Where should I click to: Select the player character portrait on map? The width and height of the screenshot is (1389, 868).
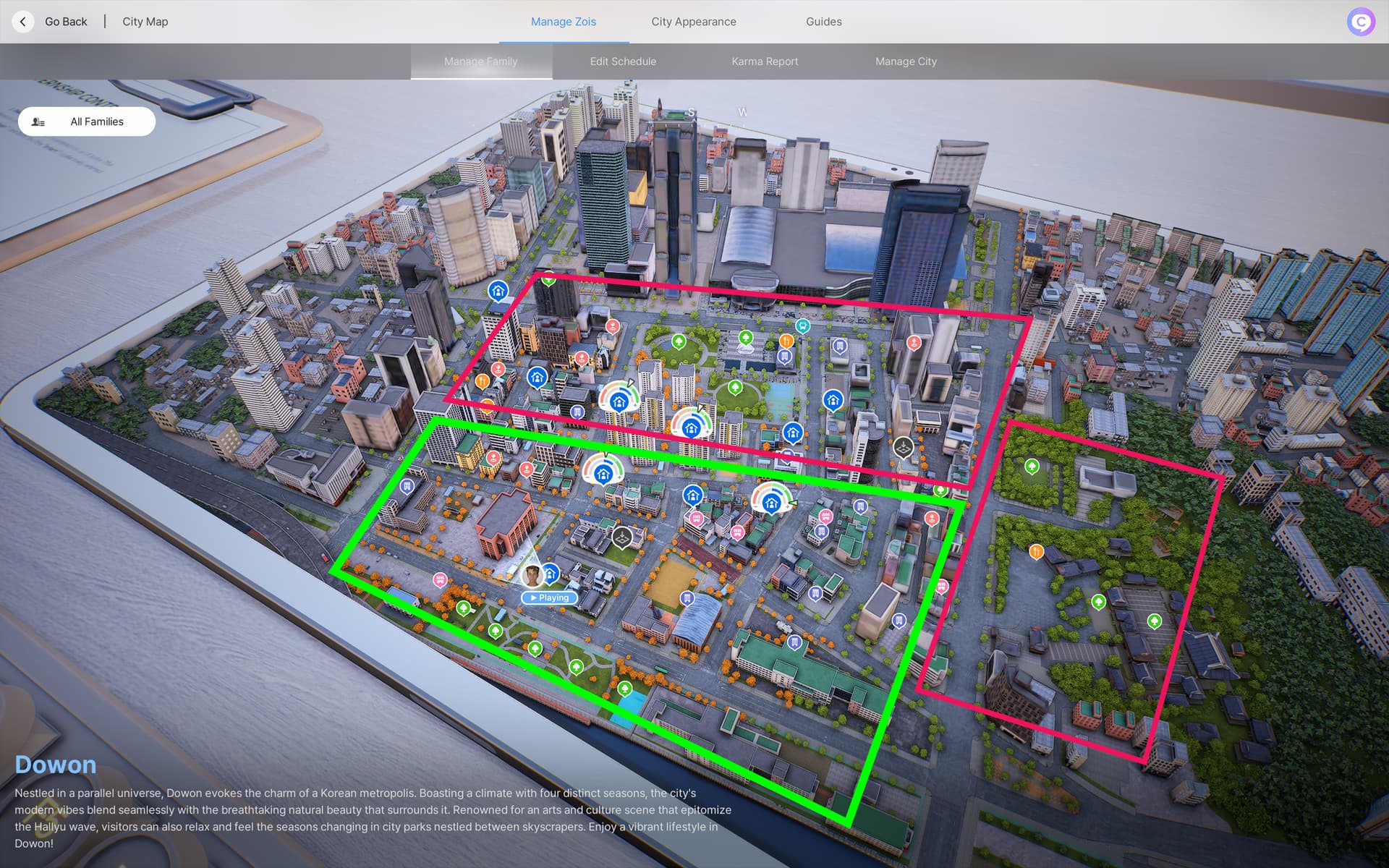[532, 576]
